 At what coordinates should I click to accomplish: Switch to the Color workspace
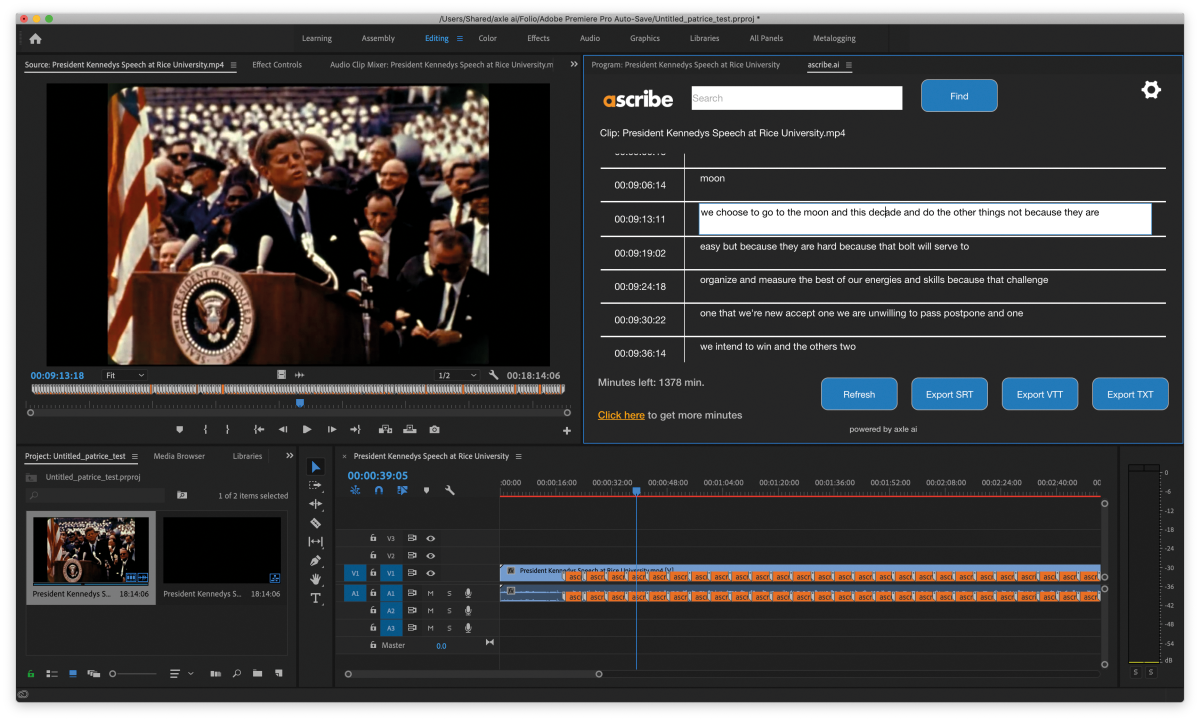(x=487, y=39)
